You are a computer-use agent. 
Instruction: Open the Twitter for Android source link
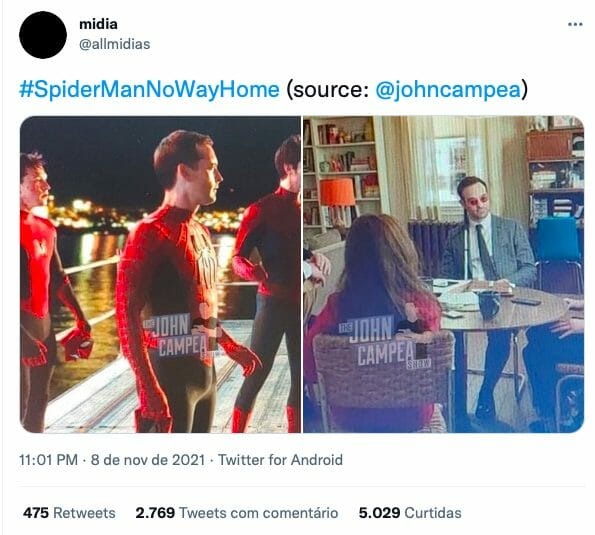coord(280,460)
